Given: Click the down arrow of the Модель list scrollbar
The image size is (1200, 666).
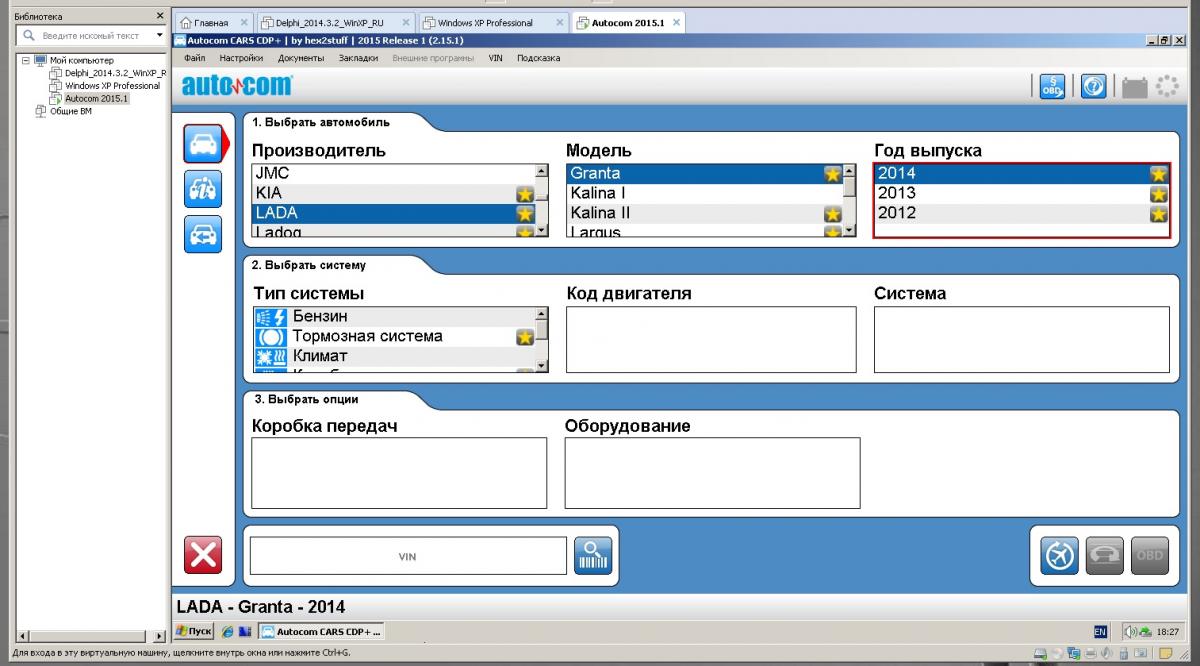Looking at the screenshot, I should (850, 230).
